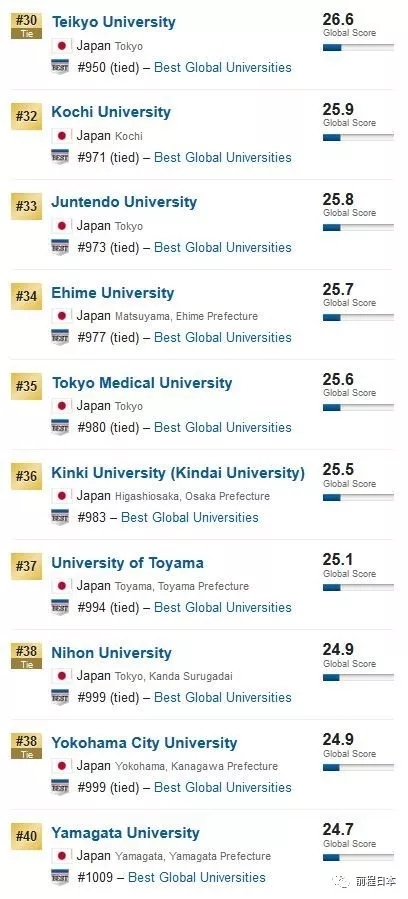Click the Japan flag icon under Teikyo University
This screenshot has height=899, width=408.
62,46
